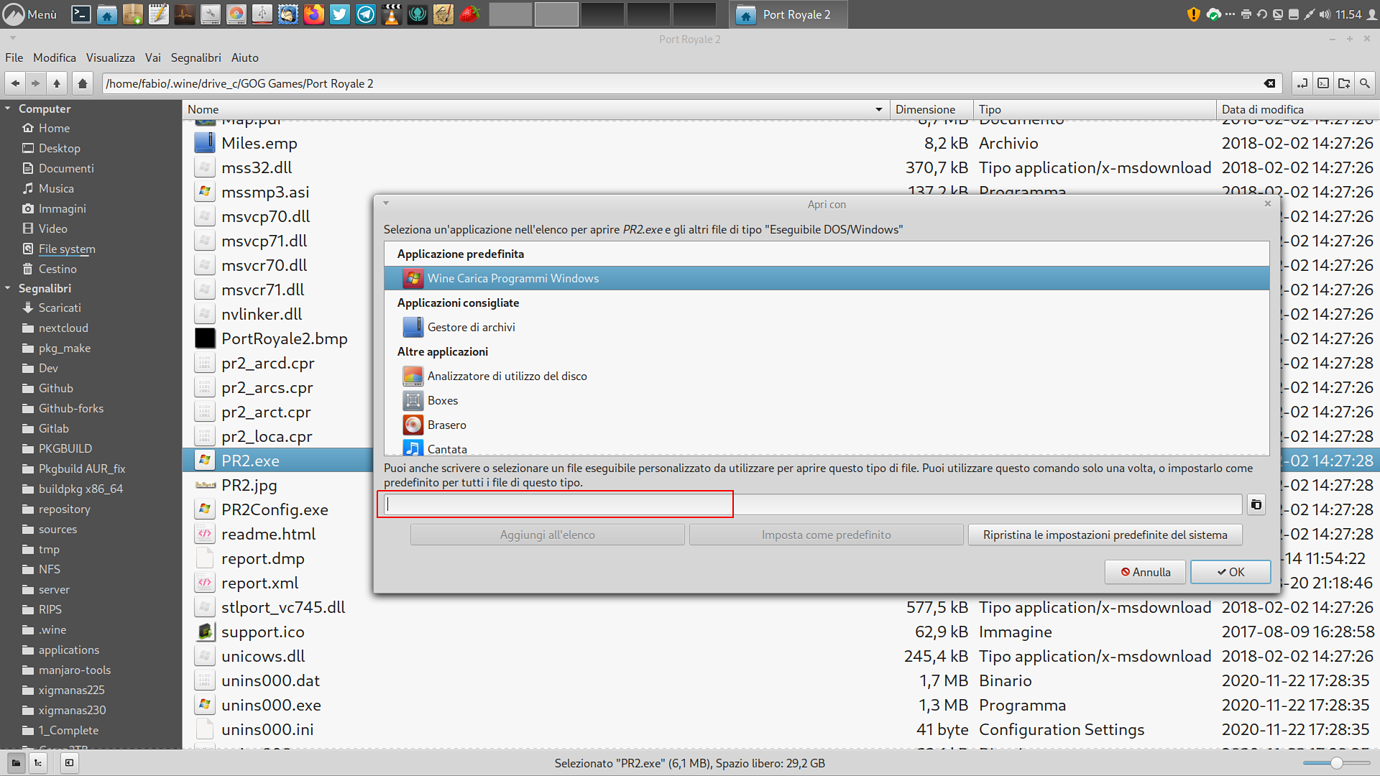Go back with the left arrow button

[x=15, y=84]
